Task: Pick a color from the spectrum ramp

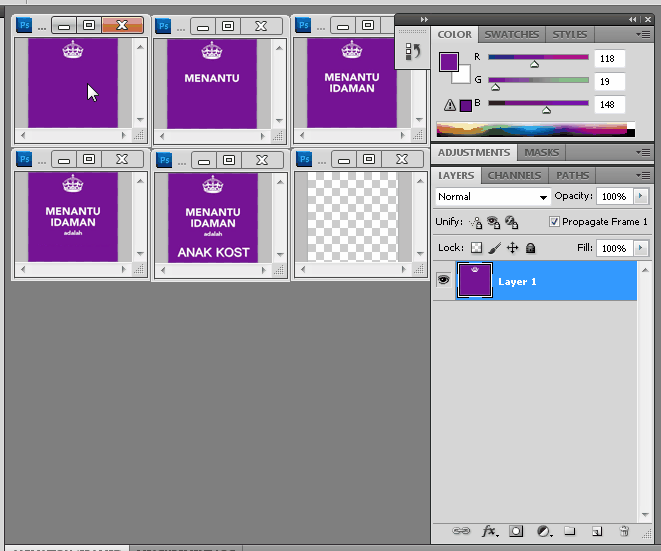Action: pyautogui.click(x=535, y=129)
